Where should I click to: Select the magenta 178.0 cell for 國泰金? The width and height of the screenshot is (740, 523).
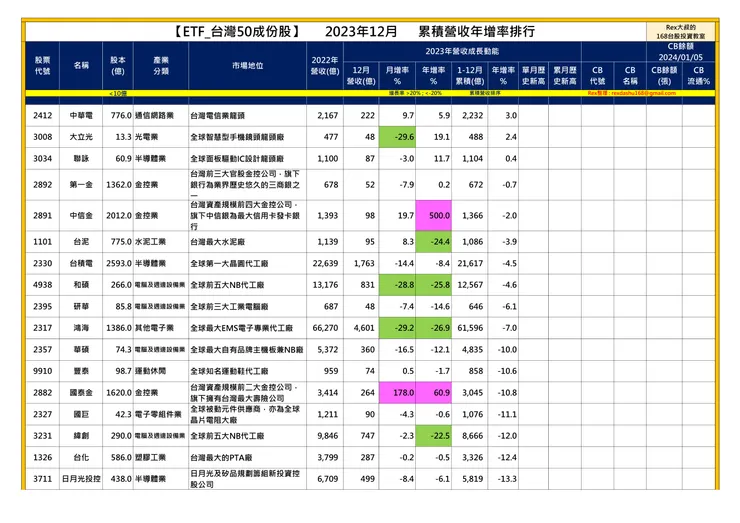(397, 393)
